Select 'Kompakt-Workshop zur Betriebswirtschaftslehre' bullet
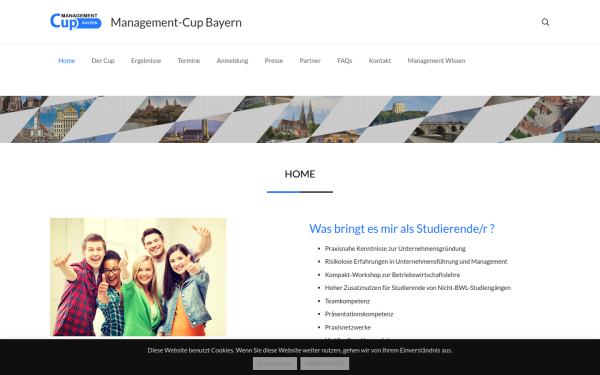600x375 pixels. tap(392, 275)
